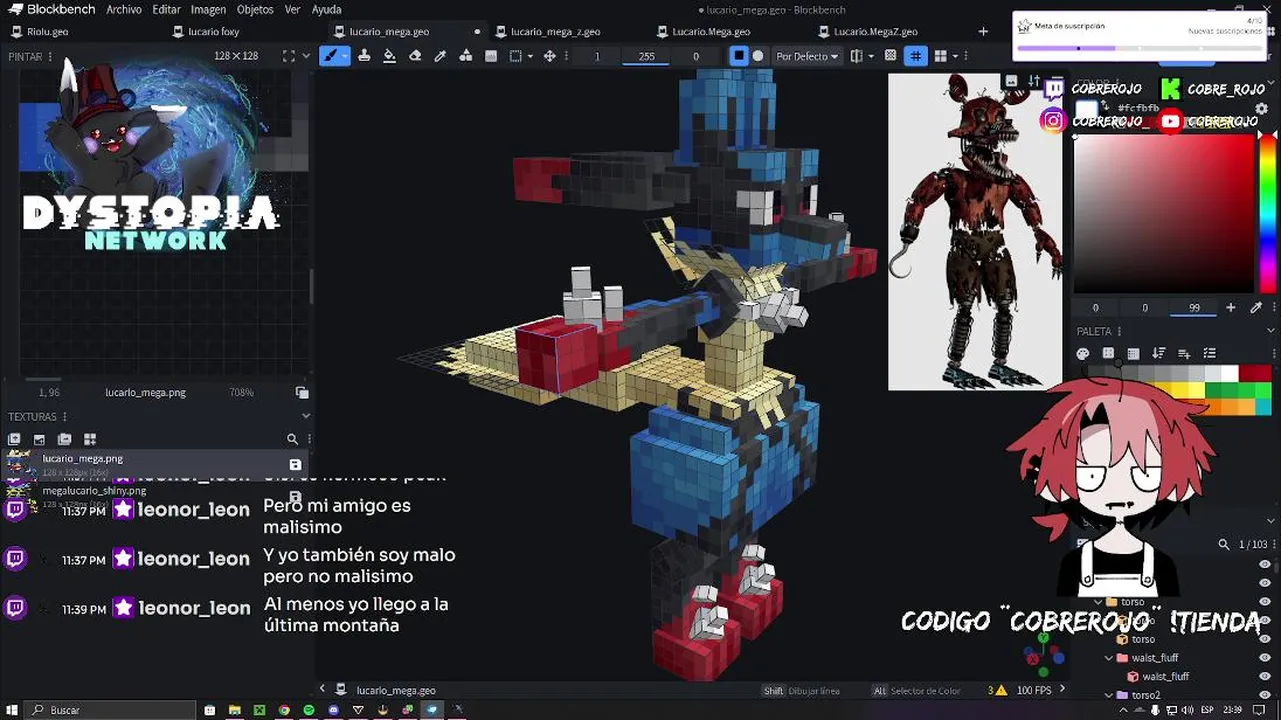Switch to the lucario_mega_z.geo tab
Viewport: 1281px width, 720px height.
click(x=555, y=31)
